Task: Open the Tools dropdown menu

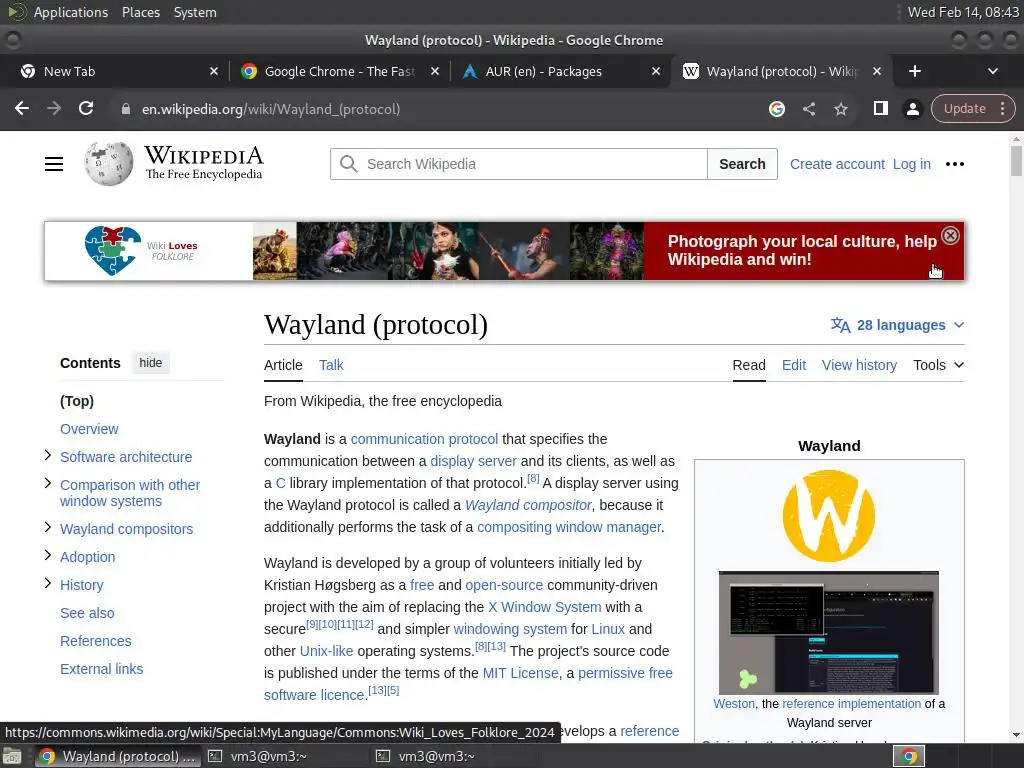Action: [938, 365]
